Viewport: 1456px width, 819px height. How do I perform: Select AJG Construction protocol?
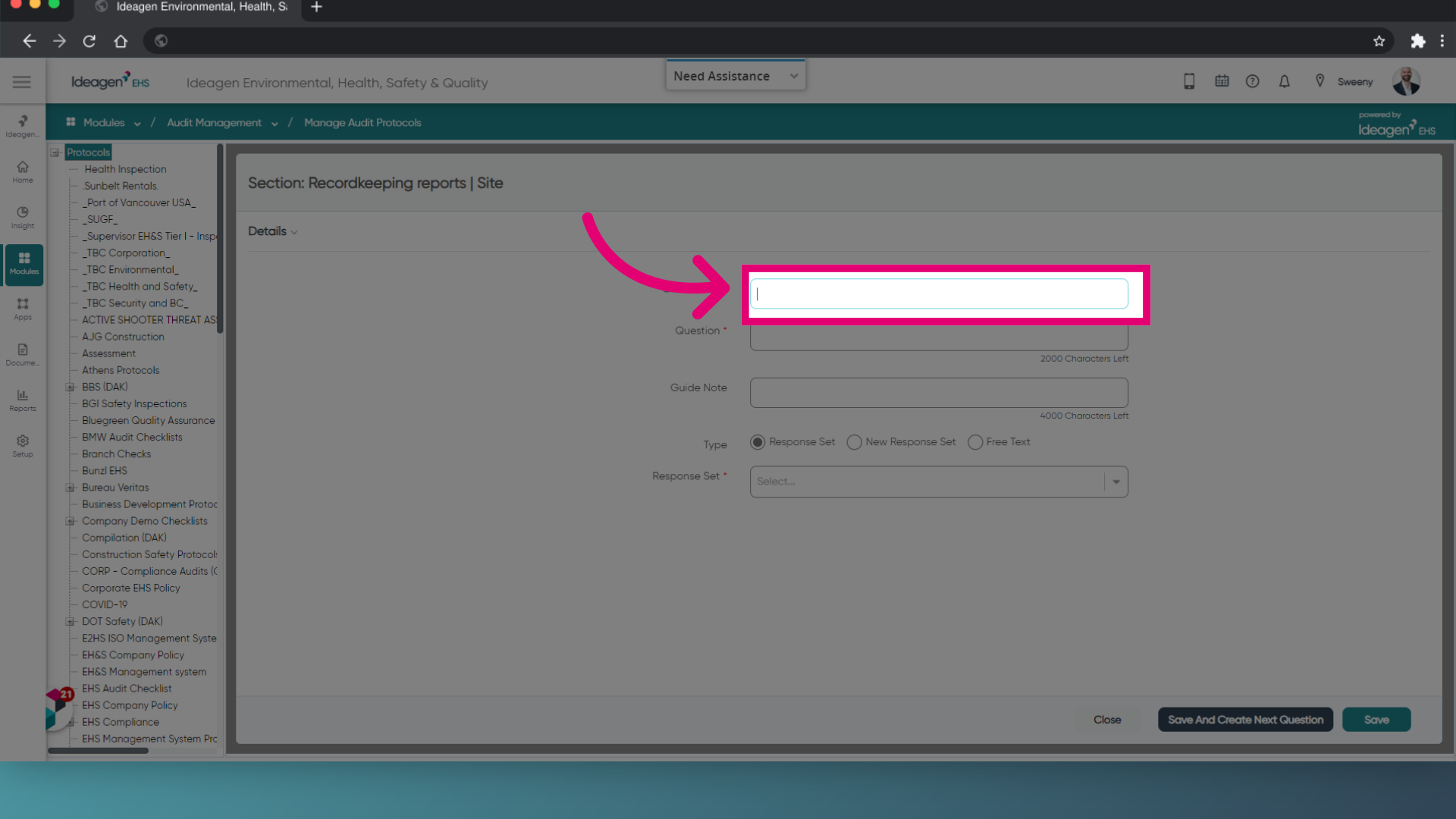pyautogui.click(x=123, y=337)
